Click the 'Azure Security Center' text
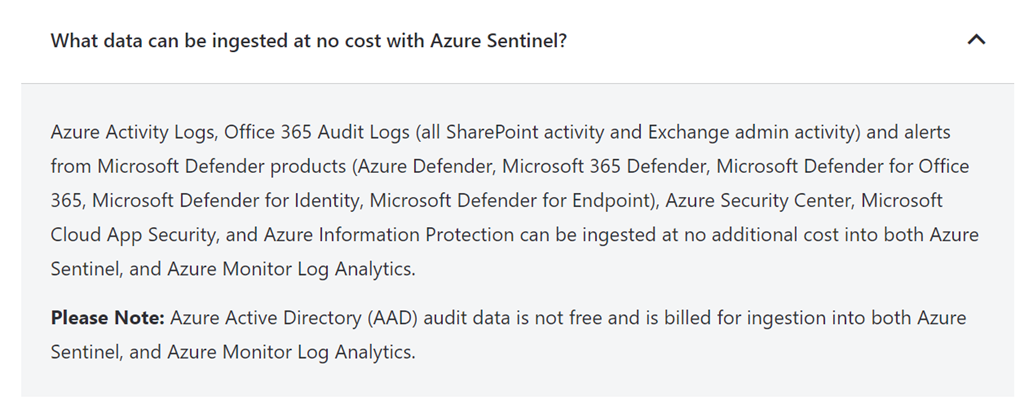 [x=748, y=201]
